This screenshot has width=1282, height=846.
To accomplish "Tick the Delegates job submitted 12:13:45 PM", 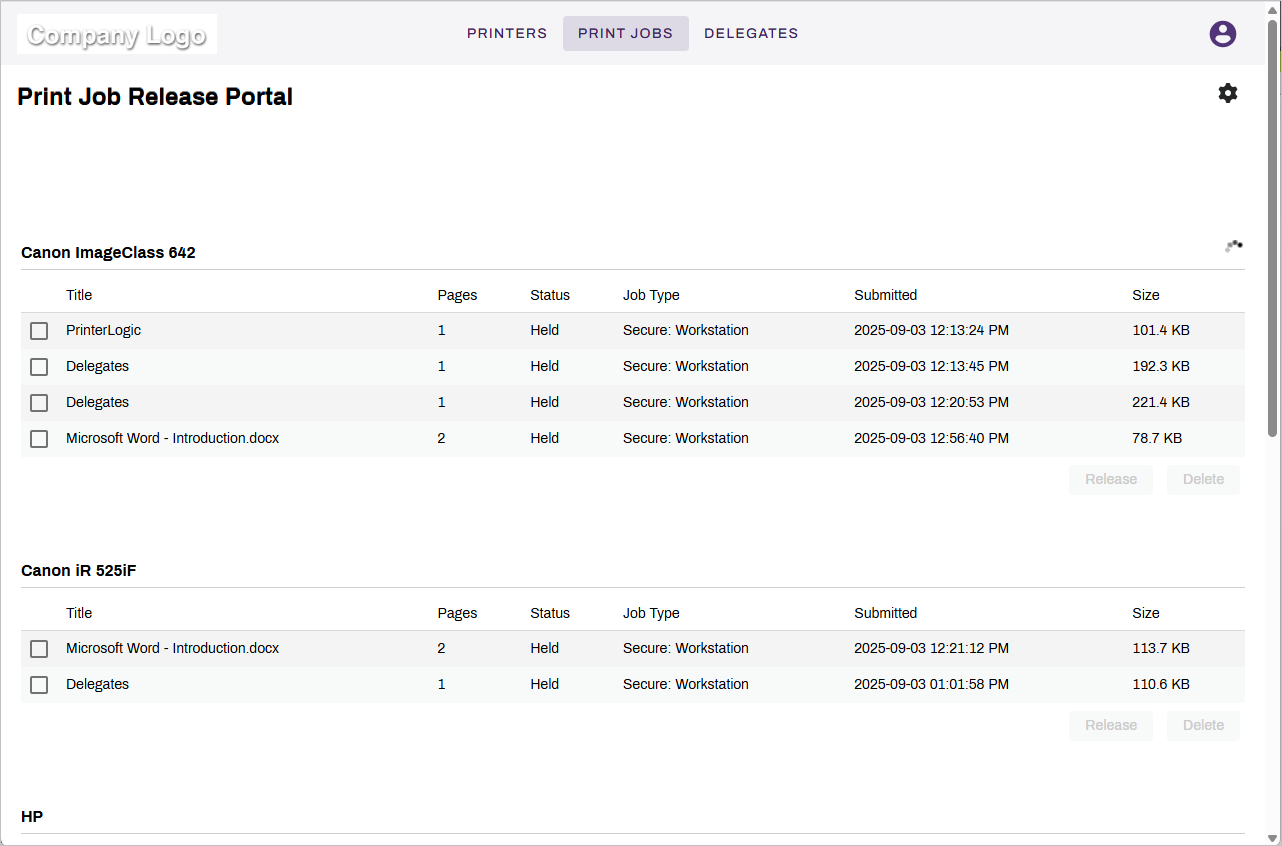I will pyautogui.click(x=39, y=367).
